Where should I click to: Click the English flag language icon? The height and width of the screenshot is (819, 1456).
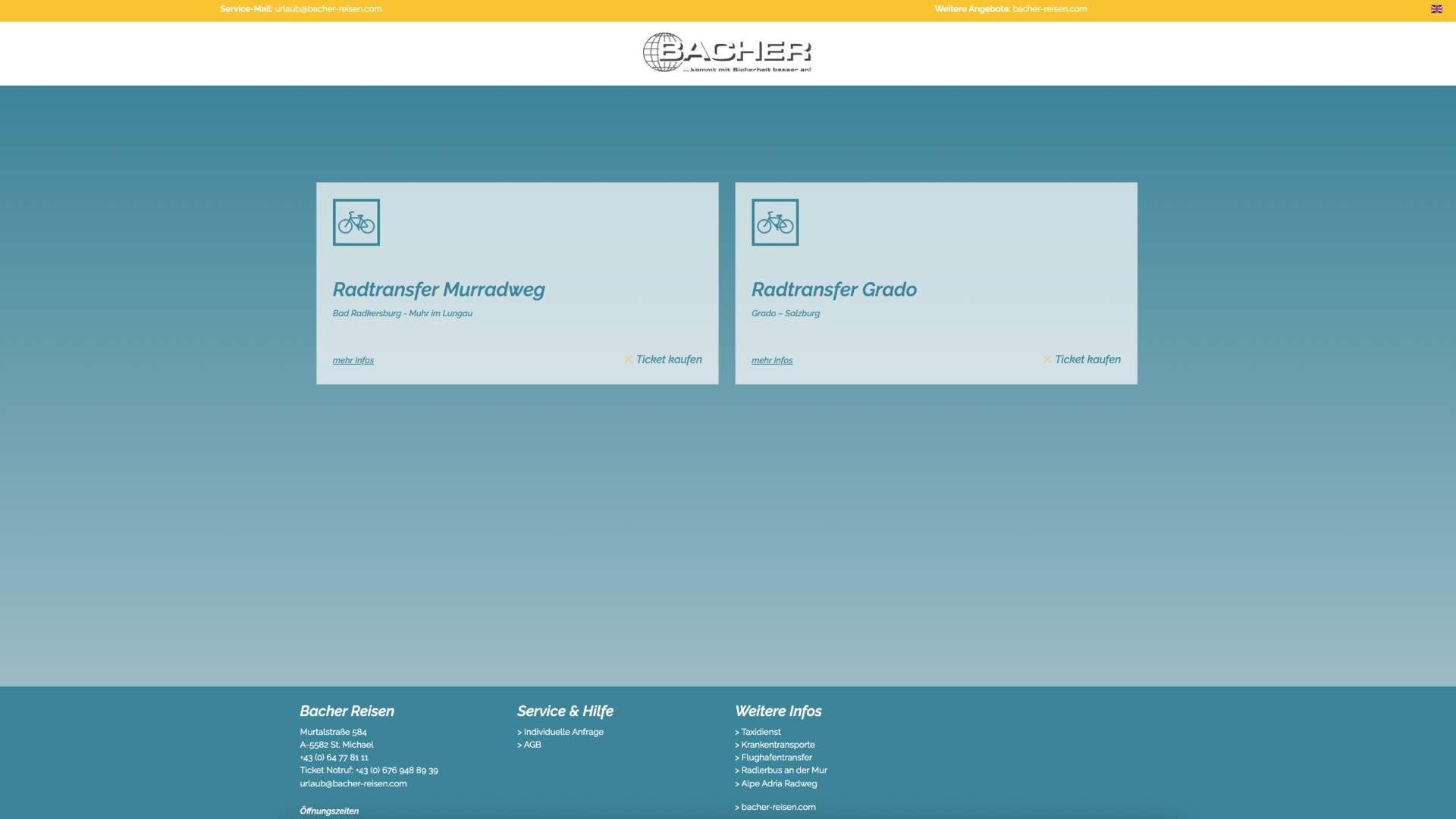(1436, 9)
